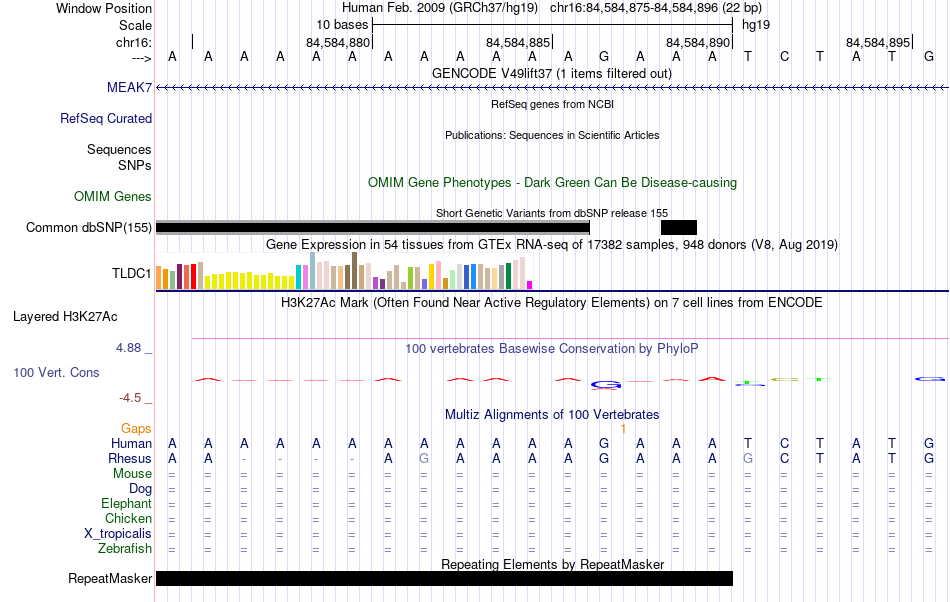Click the orange Gaps row label

point(136,428)
